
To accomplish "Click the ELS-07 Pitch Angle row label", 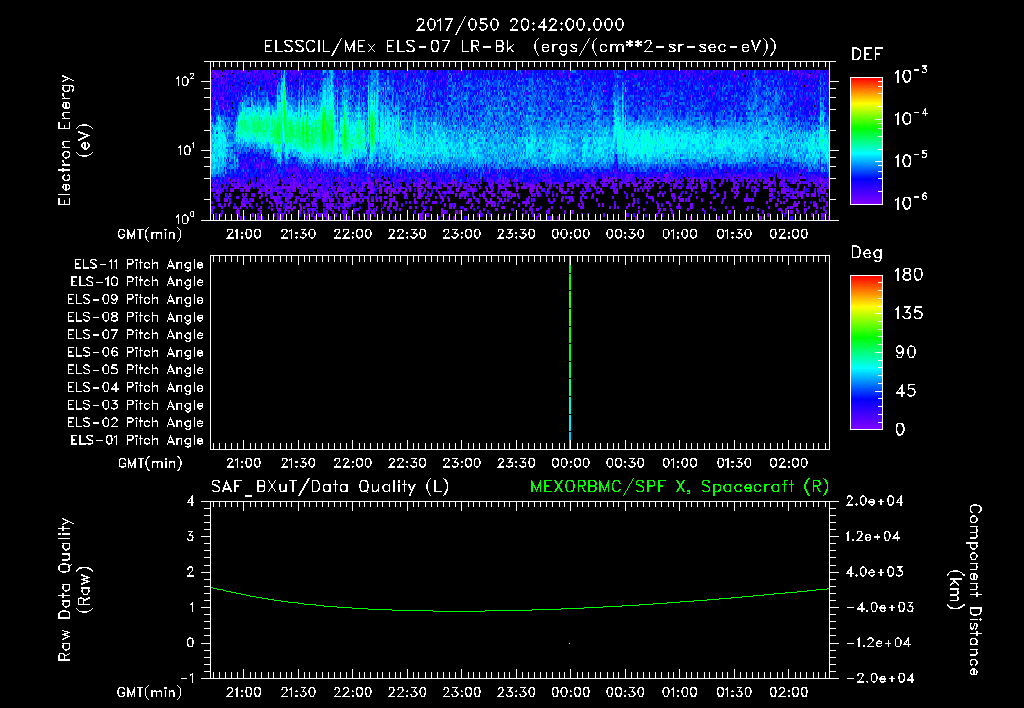I will (x=135, y=334).
